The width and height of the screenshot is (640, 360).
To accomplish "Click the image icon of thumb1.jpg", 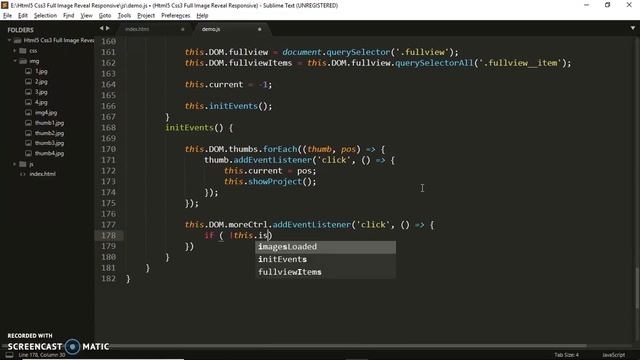I will pos(28,123).
